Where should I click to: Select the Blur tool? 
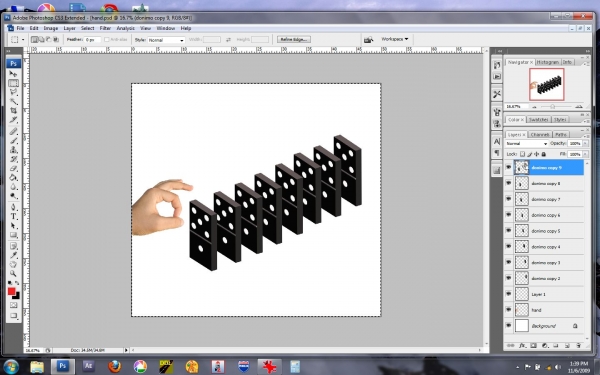[13, 186]
